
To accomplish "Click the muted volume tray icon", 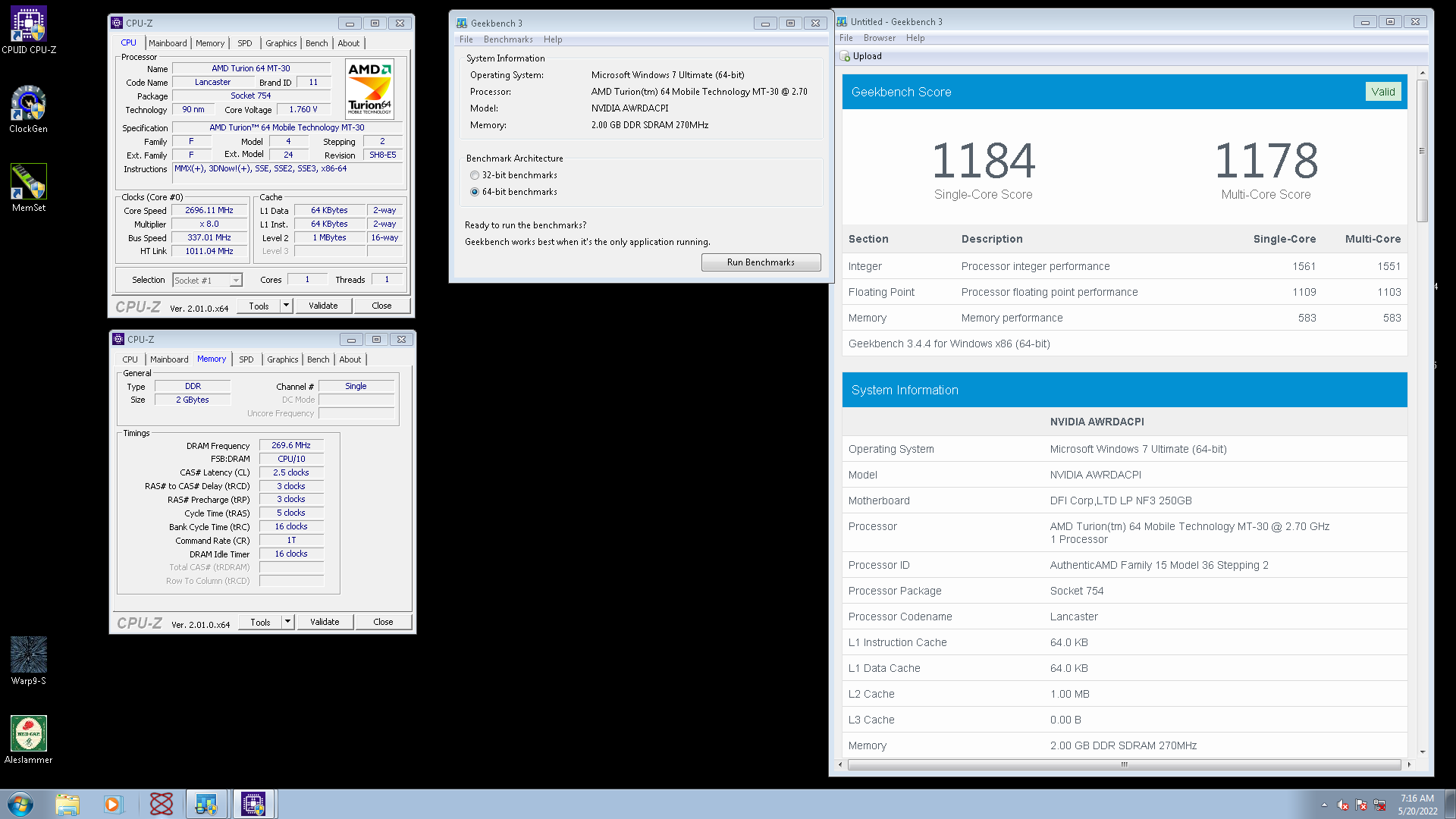I will [1343, 805].
